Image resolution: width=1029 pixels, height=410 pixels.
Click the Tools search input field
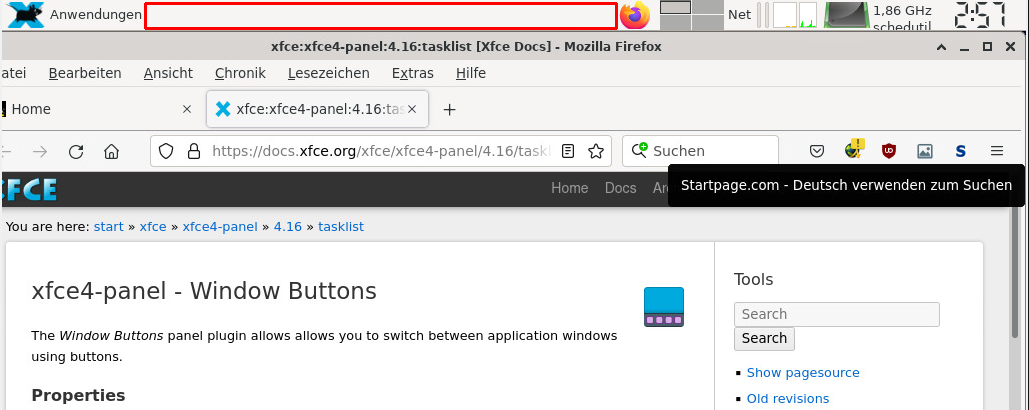tap(837, 314)
